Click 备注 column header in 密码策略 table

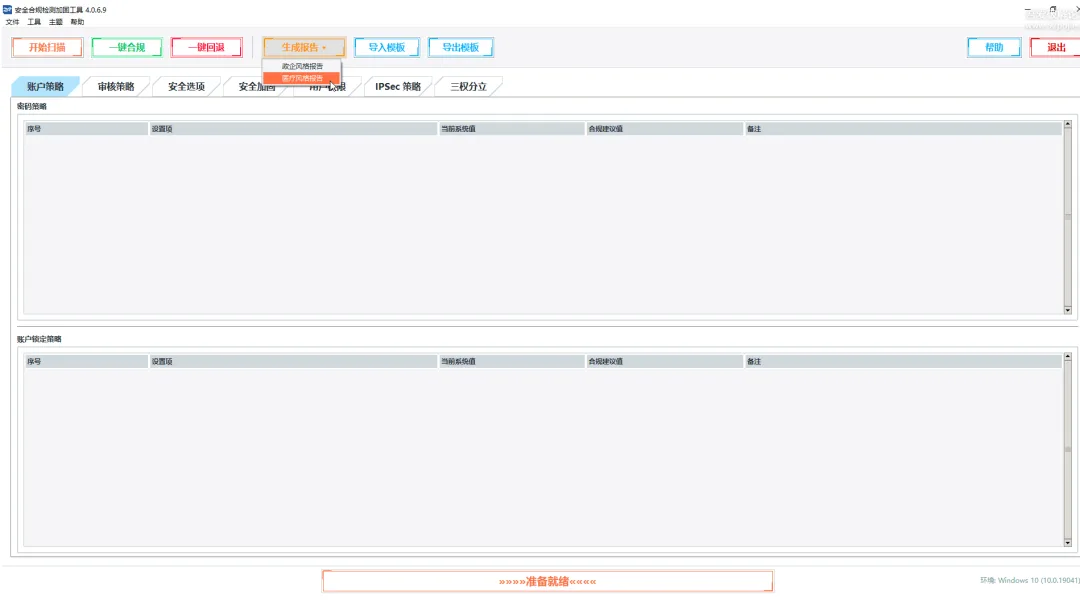click(x=903, y=129)
